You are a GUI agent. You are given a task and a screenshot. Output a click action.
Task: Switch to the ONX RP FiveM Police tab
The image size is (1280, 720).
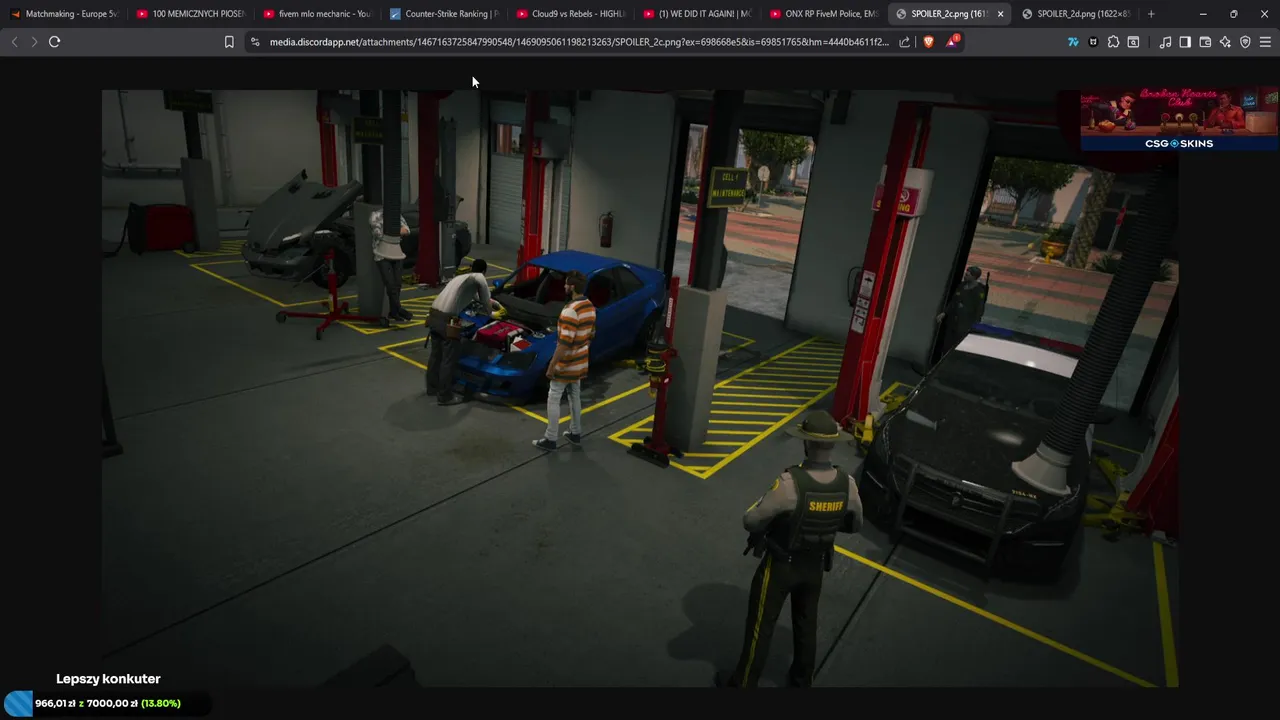tap(824, 14)
